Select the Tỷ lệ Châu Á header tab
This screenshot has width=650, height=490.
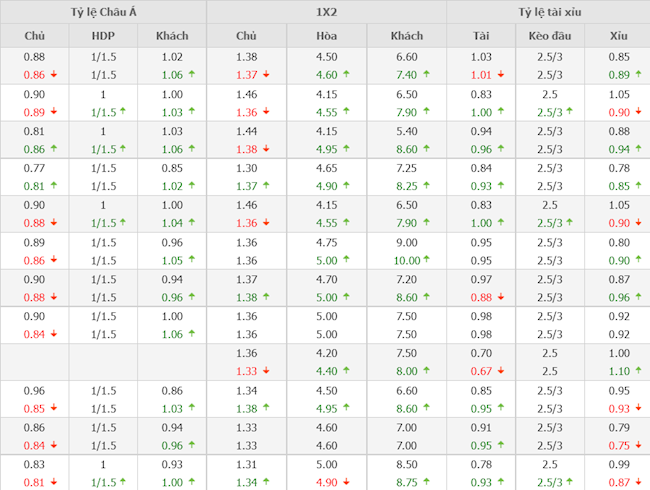[x=103, y=12]
